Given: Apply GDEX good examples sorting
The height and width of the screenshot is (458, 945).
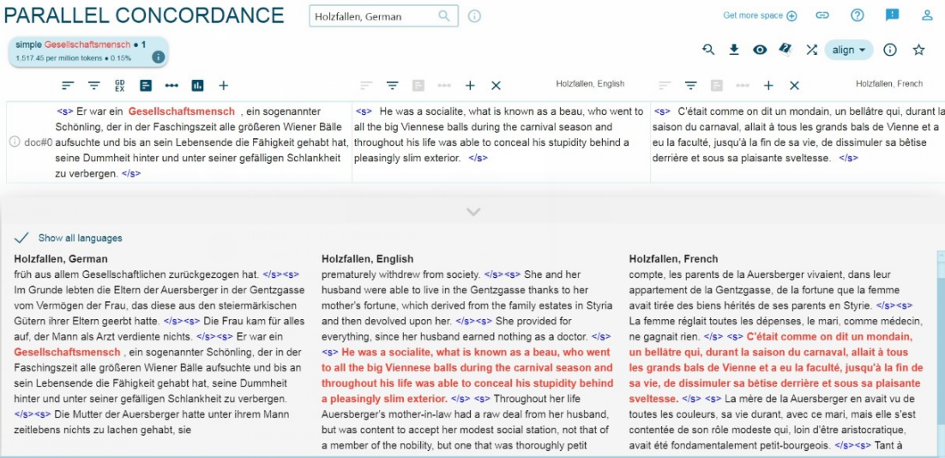Looking at the screenshot, I should 119,86.
